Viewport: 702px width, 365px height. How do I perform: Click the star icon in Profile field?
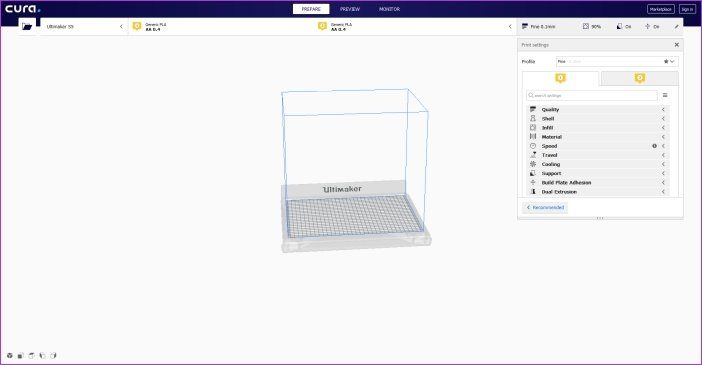point(666,61)
